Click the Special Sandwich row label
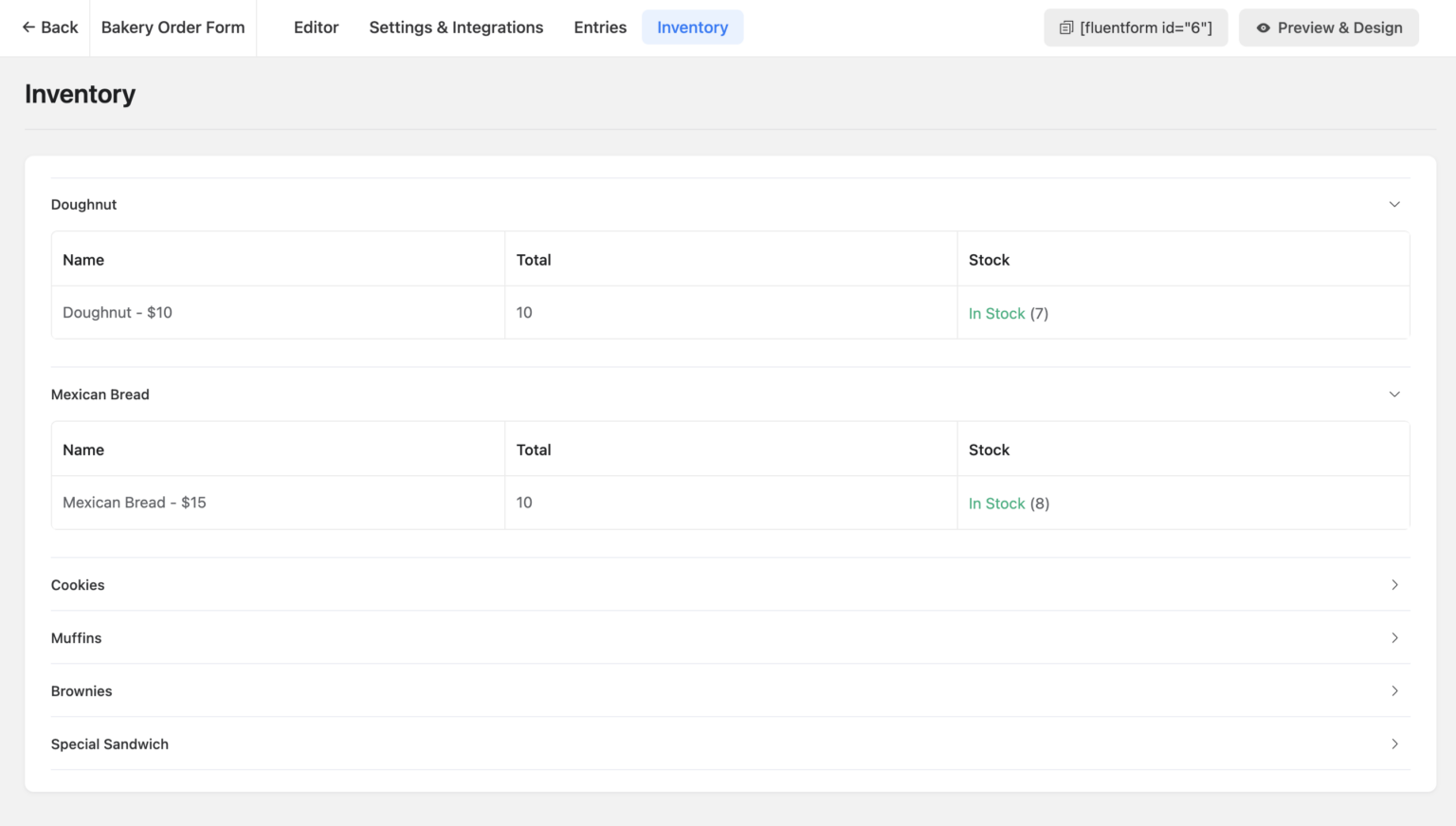 [x=110, y=744]
